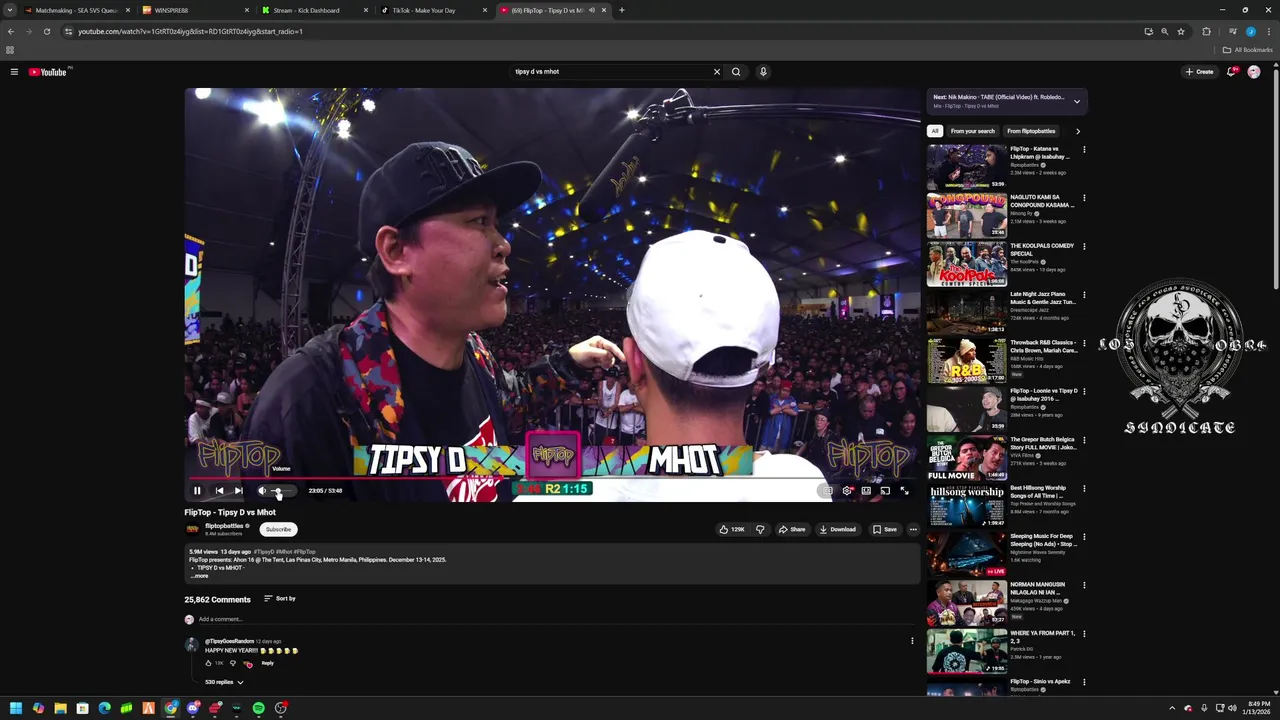Image resolution: width=1280 pixels, height=720 pixels.
Task: Search with your voice microphone
Action: click(x=763, y=72)
